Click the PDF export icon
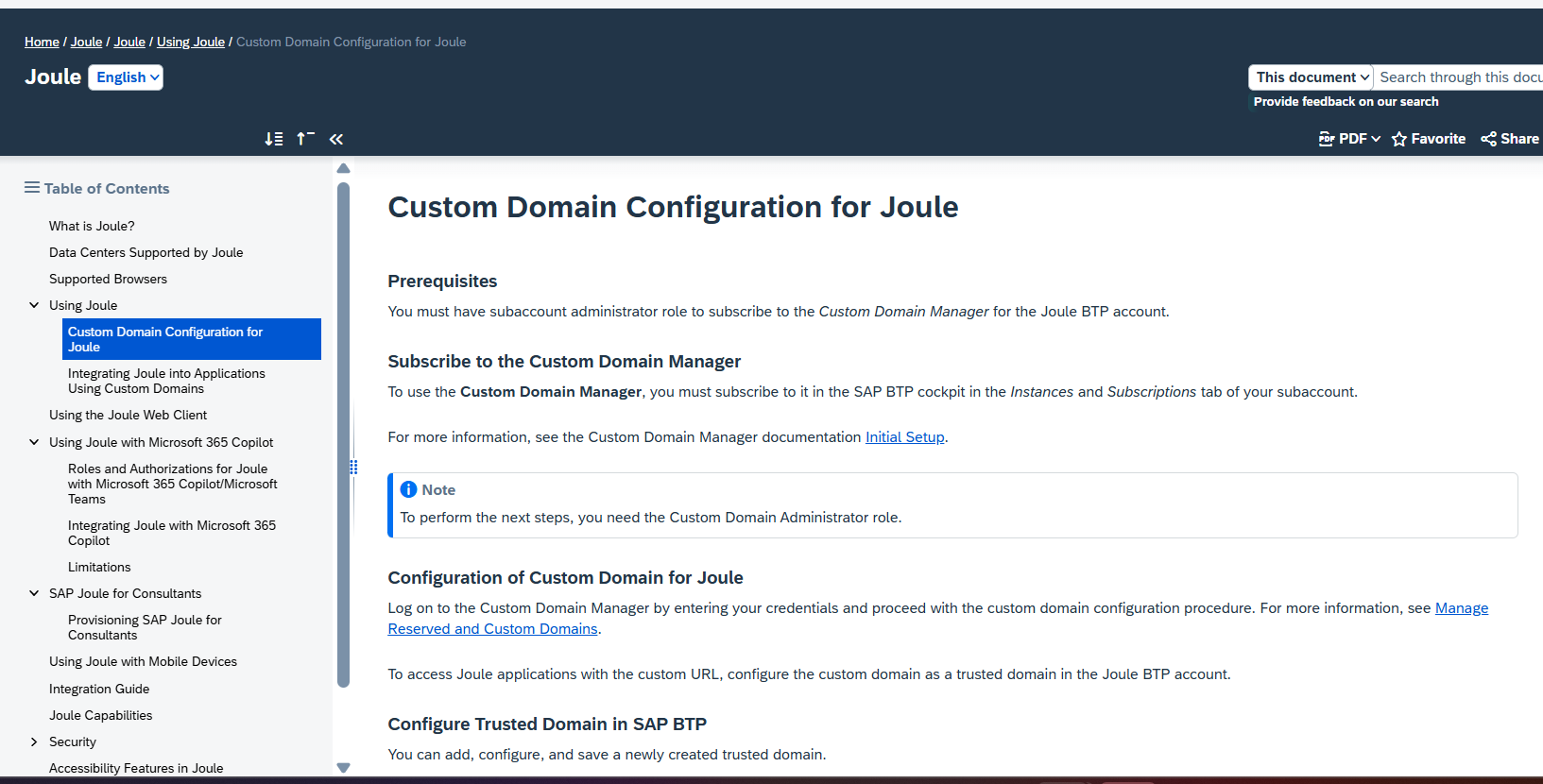 (1327, 139)
